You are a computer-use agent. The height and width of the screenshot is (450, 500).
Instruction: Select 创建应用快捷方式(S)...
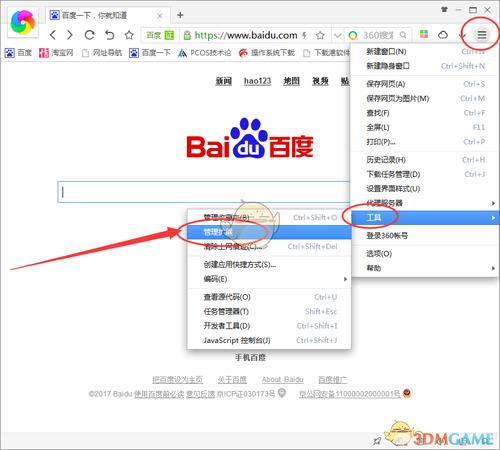269,264
